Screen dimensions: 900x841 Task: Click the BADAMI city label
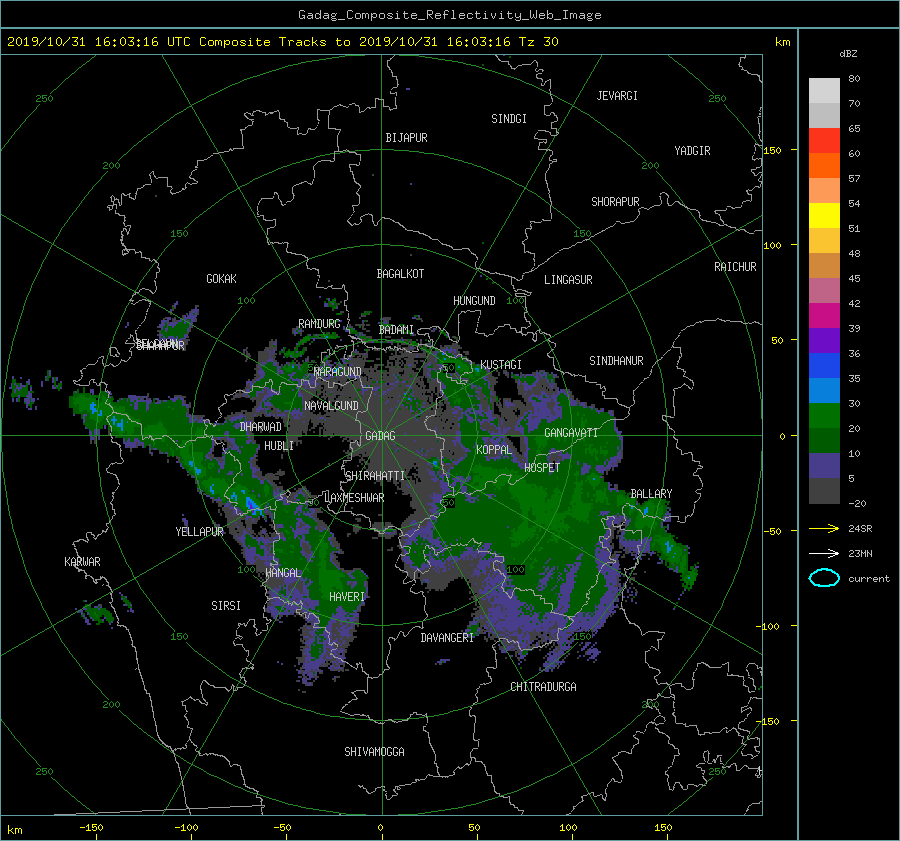(396, 330)
